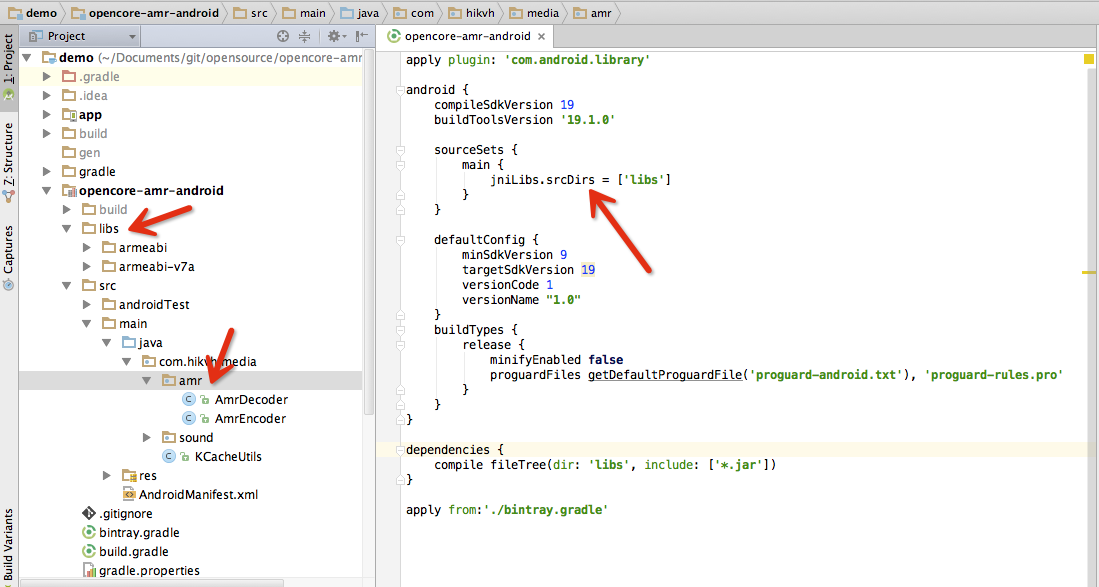The width and height of the screenshot is (1099, 587).
Task: Collapse the demo root project node
Action: [27, 57]
